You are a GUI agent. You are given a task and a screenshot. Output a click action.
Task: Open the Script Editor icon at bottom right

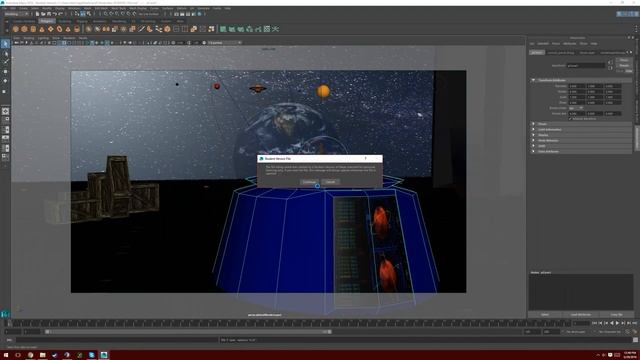click(x=635, y=340)
